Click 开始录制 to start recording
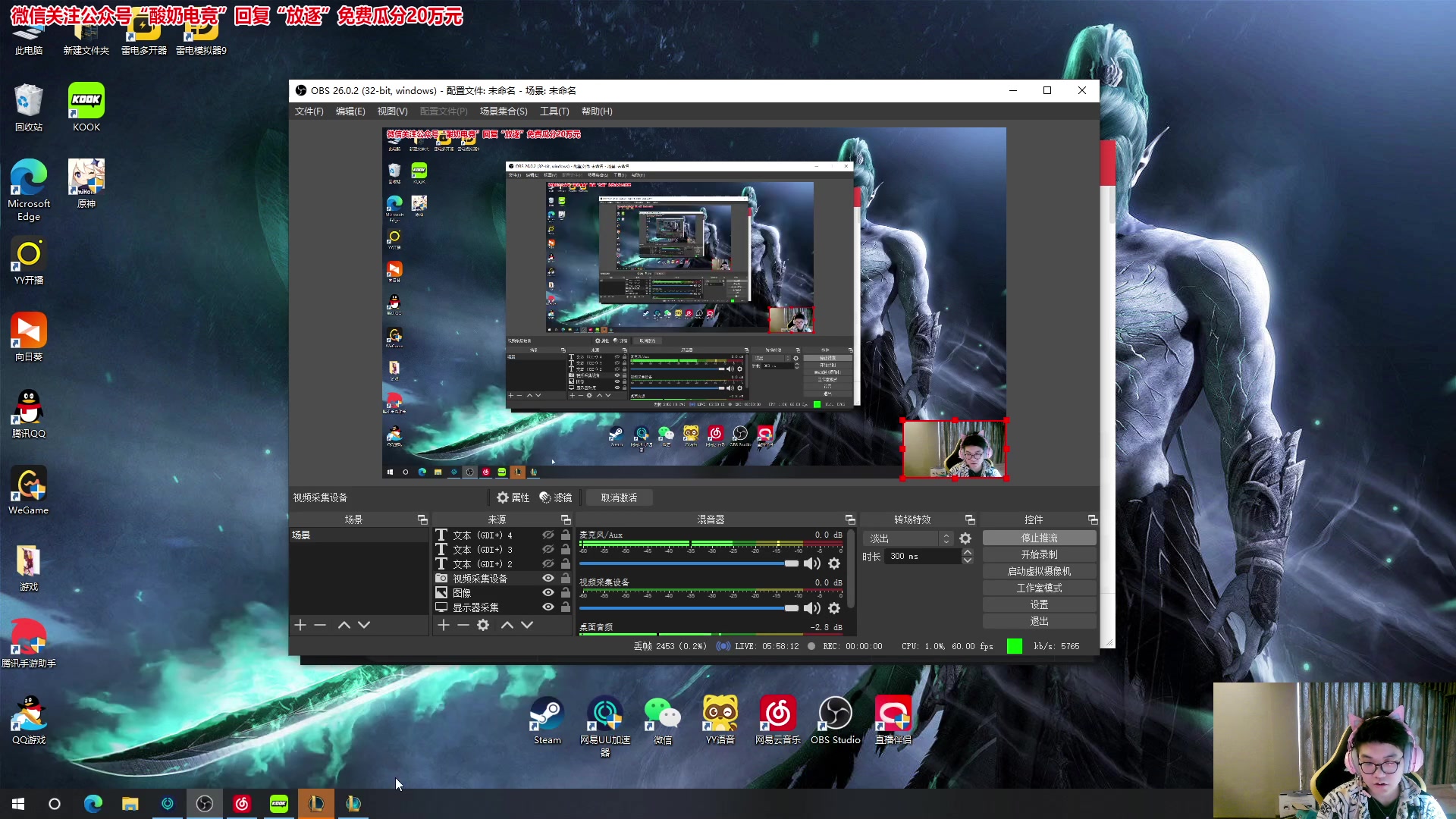The height and width of the screenshot is (819, 1456). click(x=1039, y=554)
